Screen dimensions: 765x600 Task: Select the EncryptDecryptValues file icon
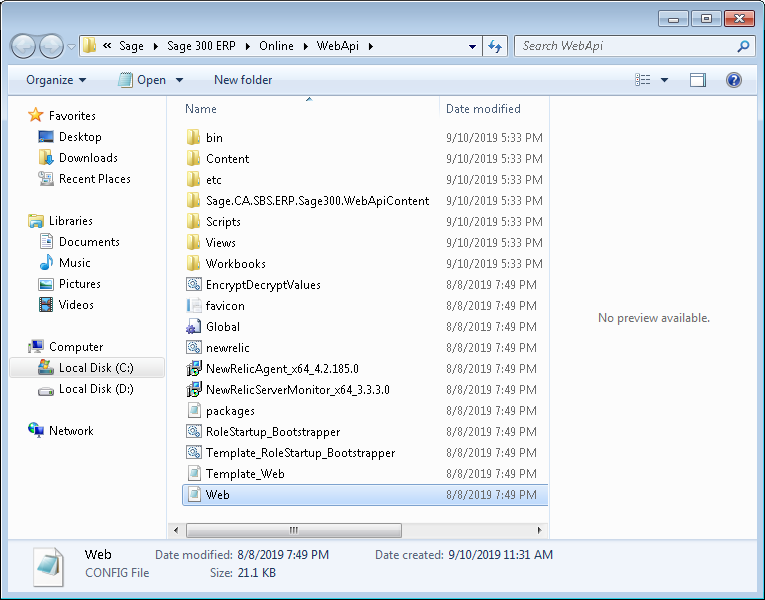194,284
